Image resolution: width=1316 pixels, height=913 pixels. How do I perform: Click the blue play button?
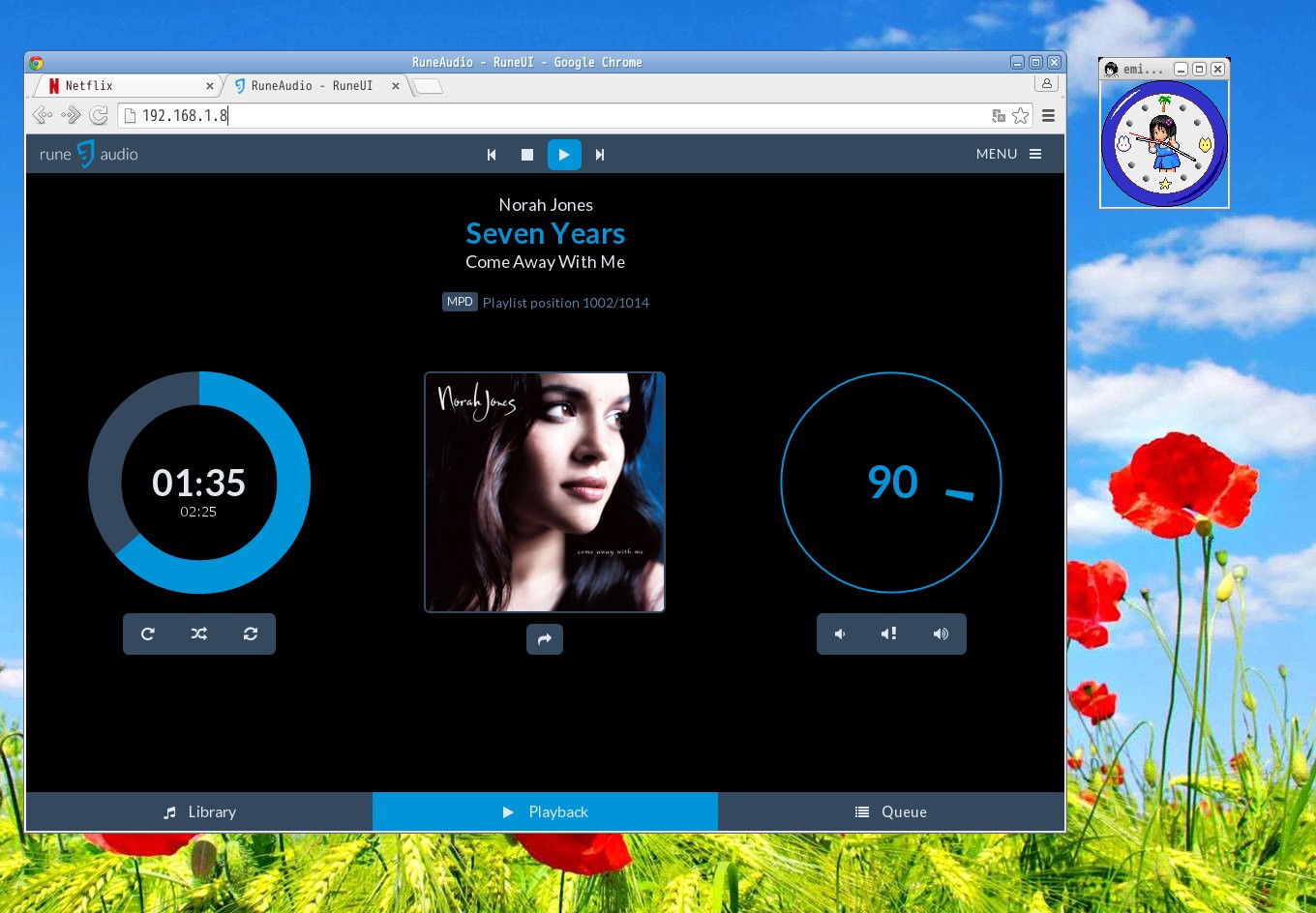coord(564,155)
